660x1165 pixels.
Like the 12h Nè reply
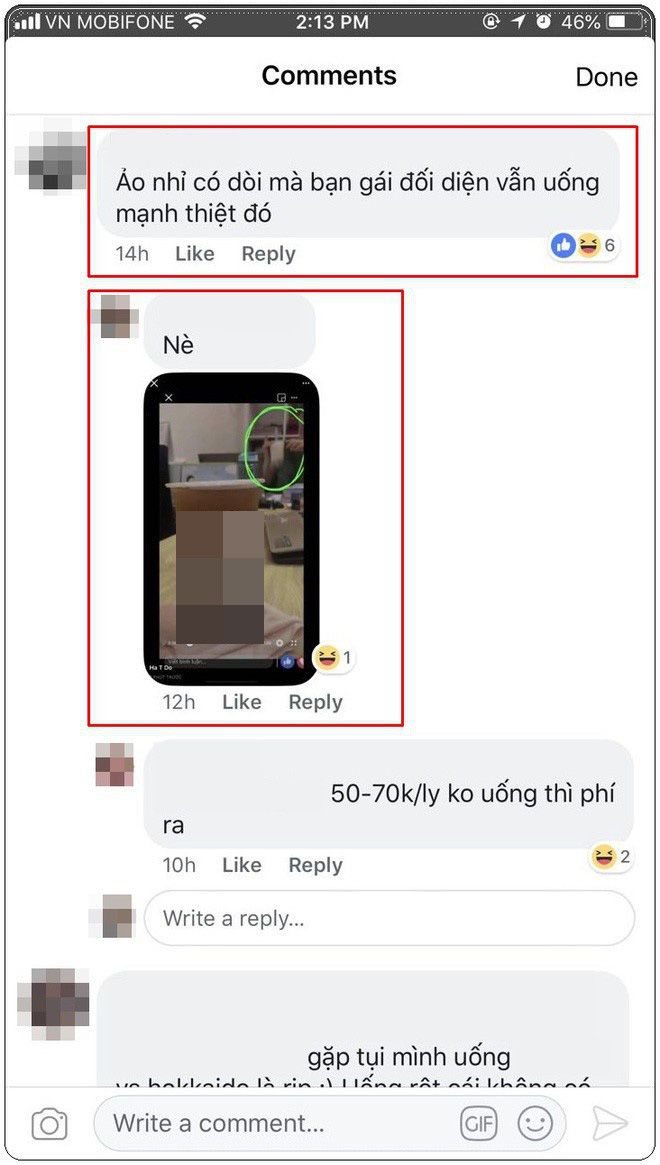[x=242, y=702]
